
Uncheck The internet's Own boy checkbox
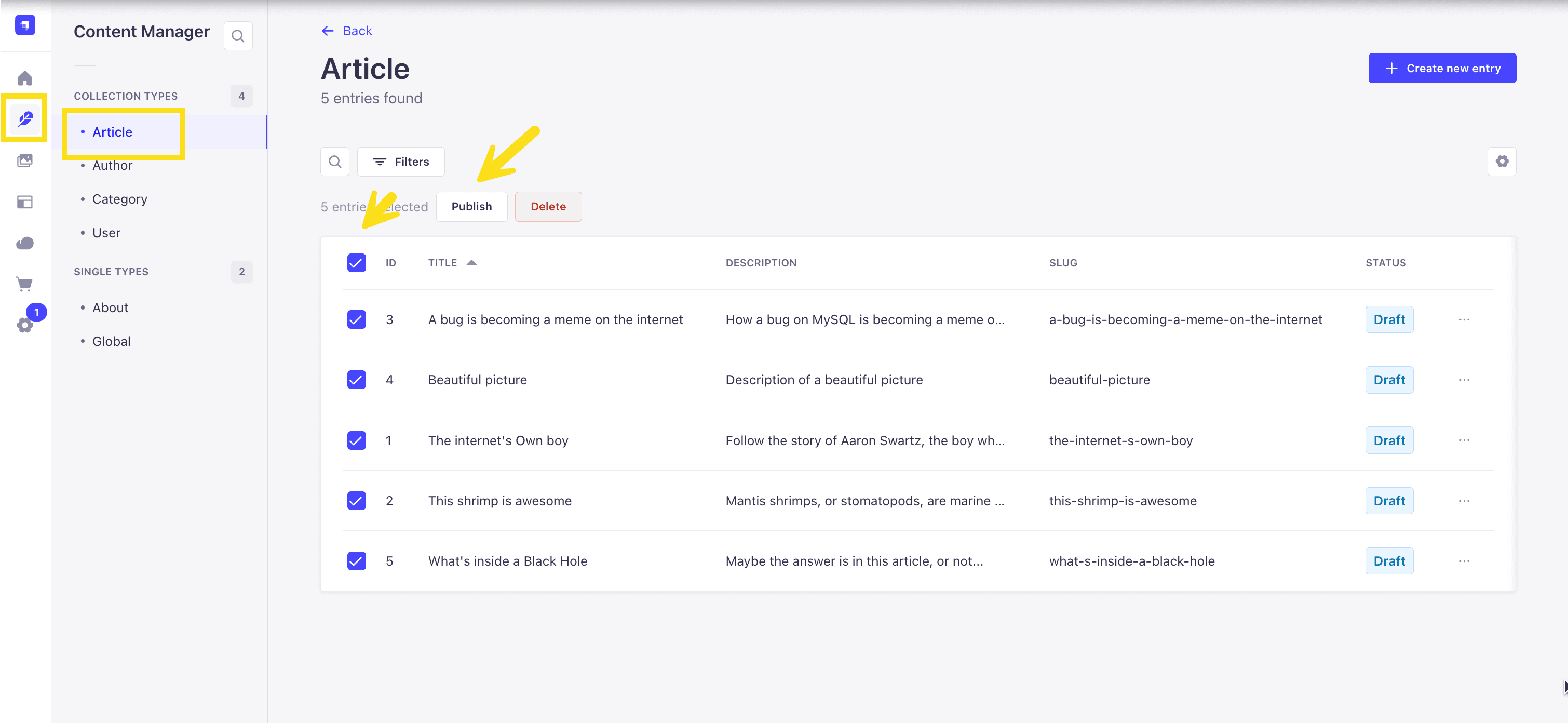tap(356, 440)
